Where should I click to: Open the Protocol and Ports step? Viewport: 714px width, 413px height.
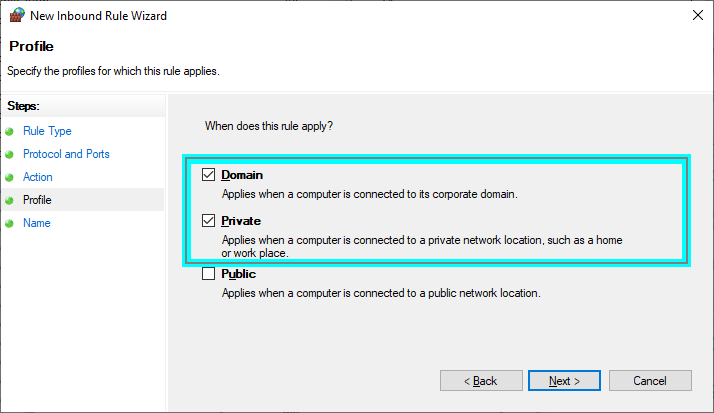66,154
